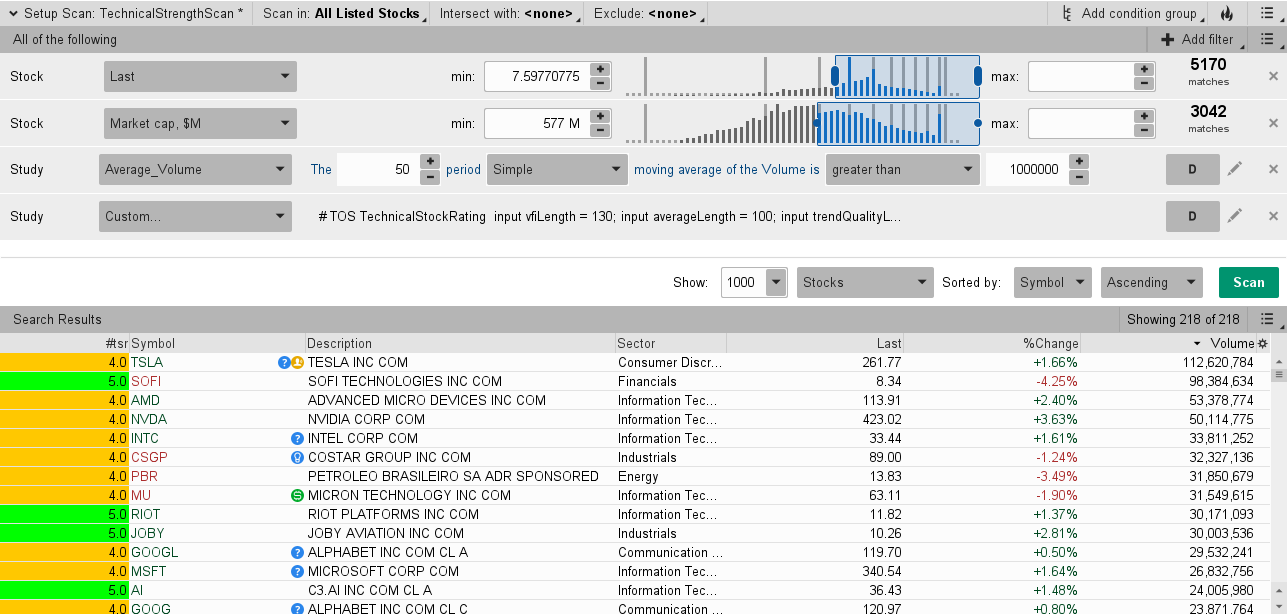The width and height of the screenshot is (1287, 614).
Task: Remove the Market cap filter
Action: pos(1273,123)
